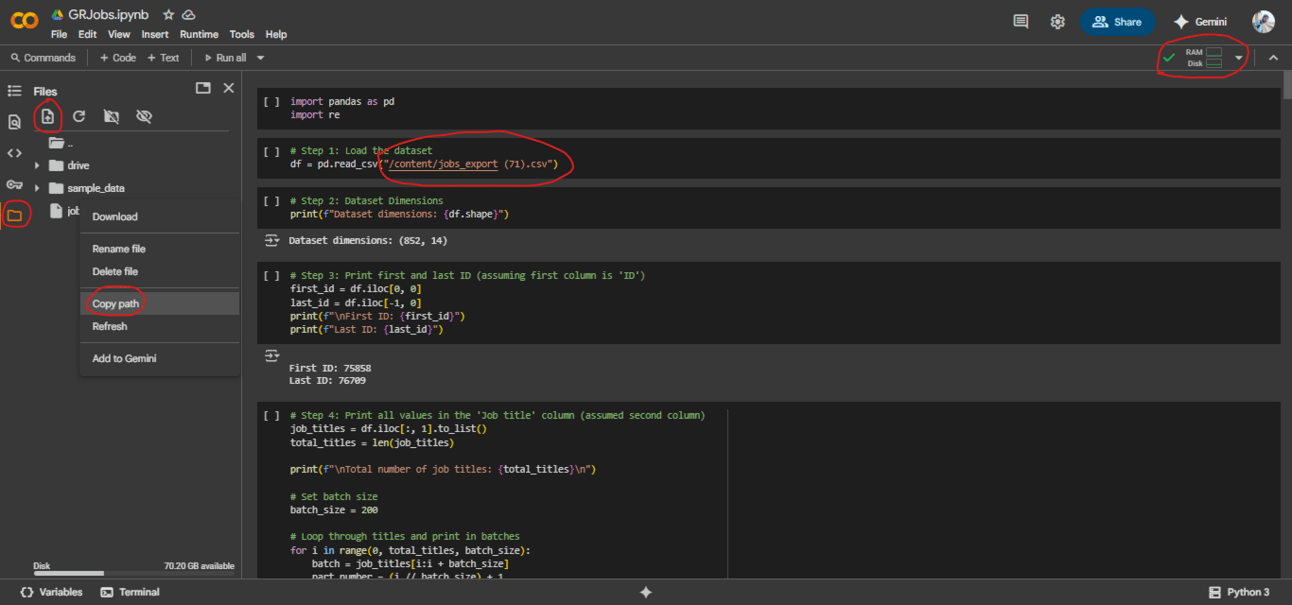
Task: Run the import pandas code cell
Action: (271, 102)
